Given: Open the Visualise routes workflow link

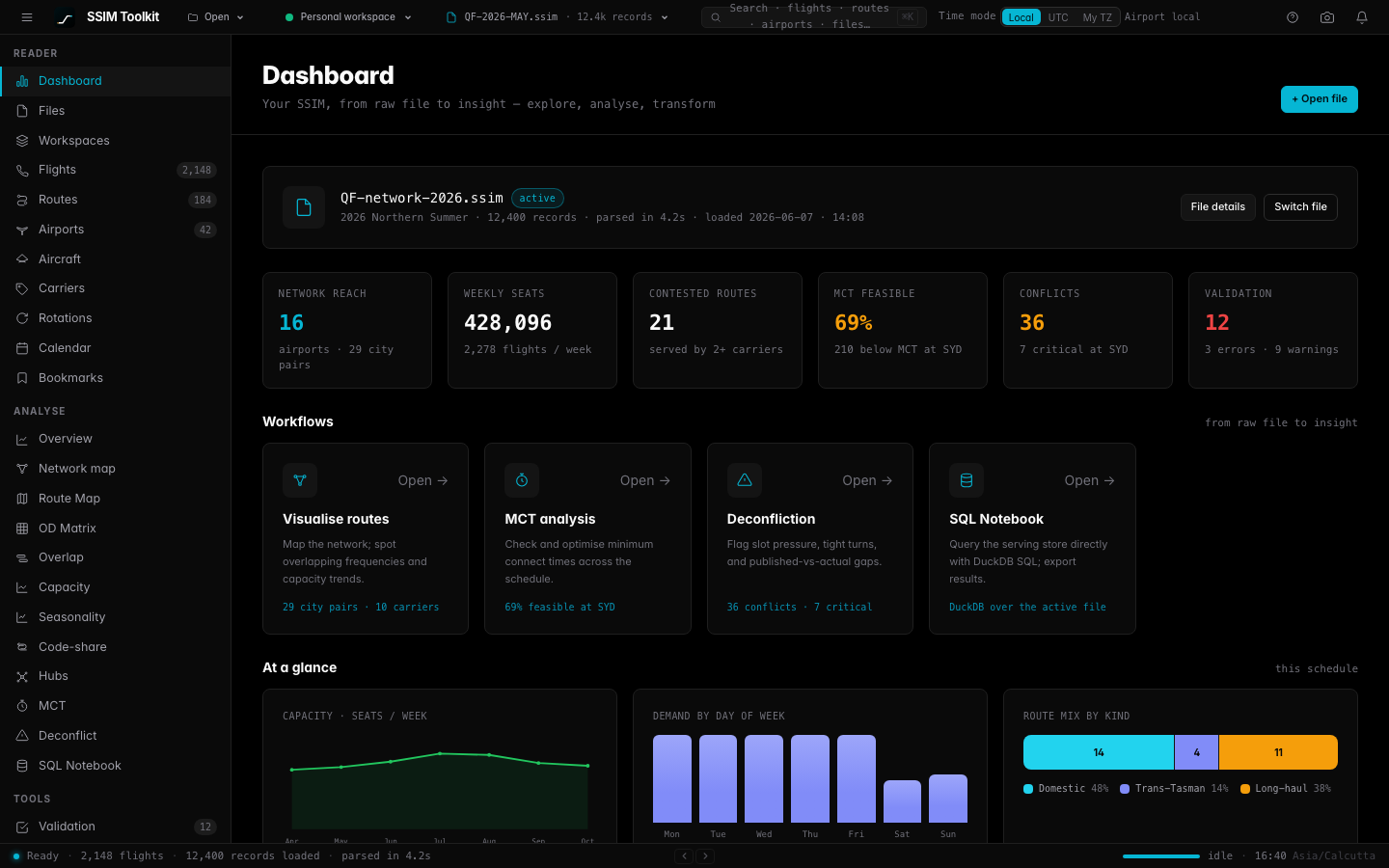Looking at the screenshot, I should [x=423, y=480].
